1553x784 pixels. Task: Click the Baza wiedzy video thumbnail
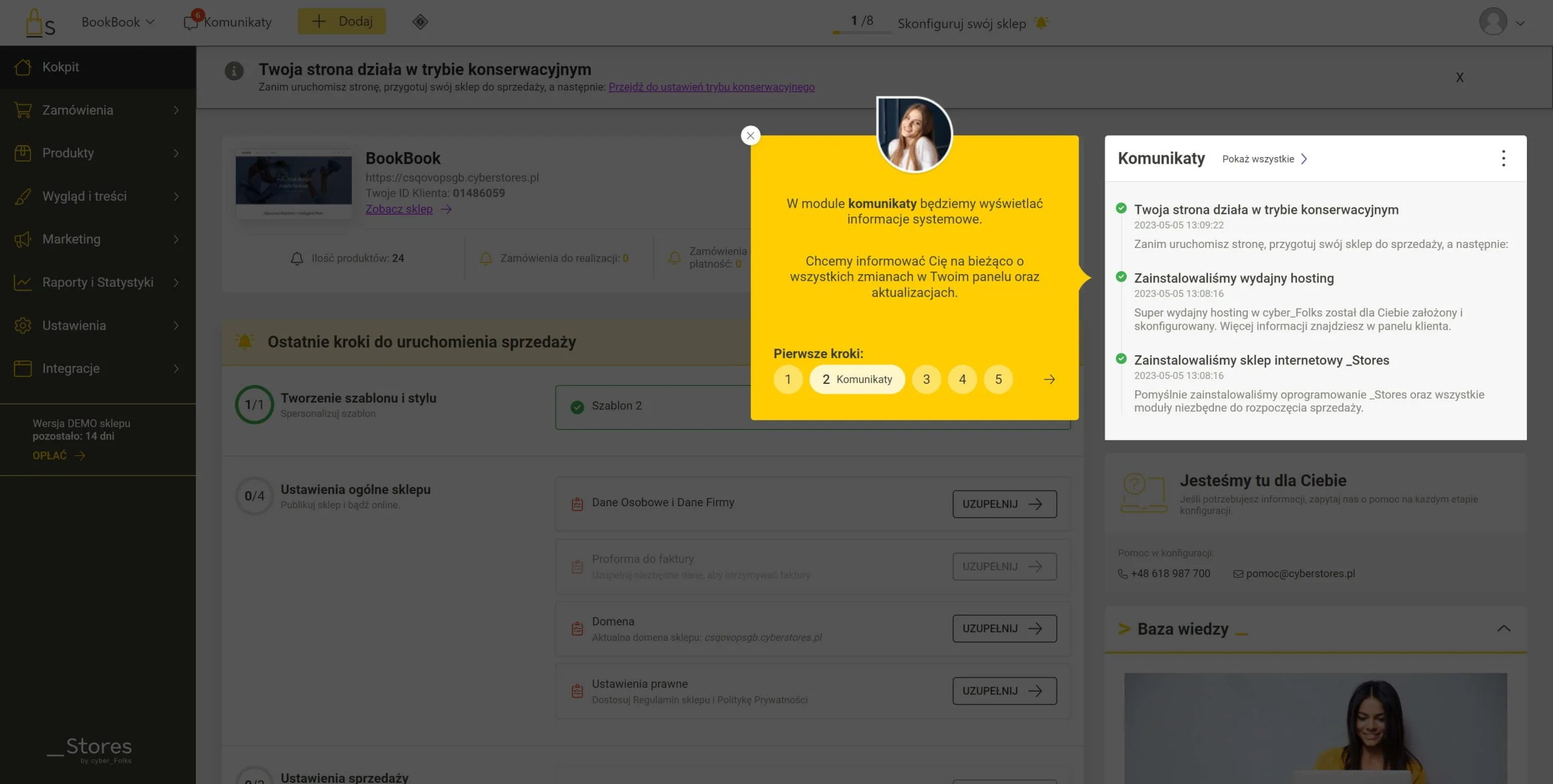[1315, 728]
